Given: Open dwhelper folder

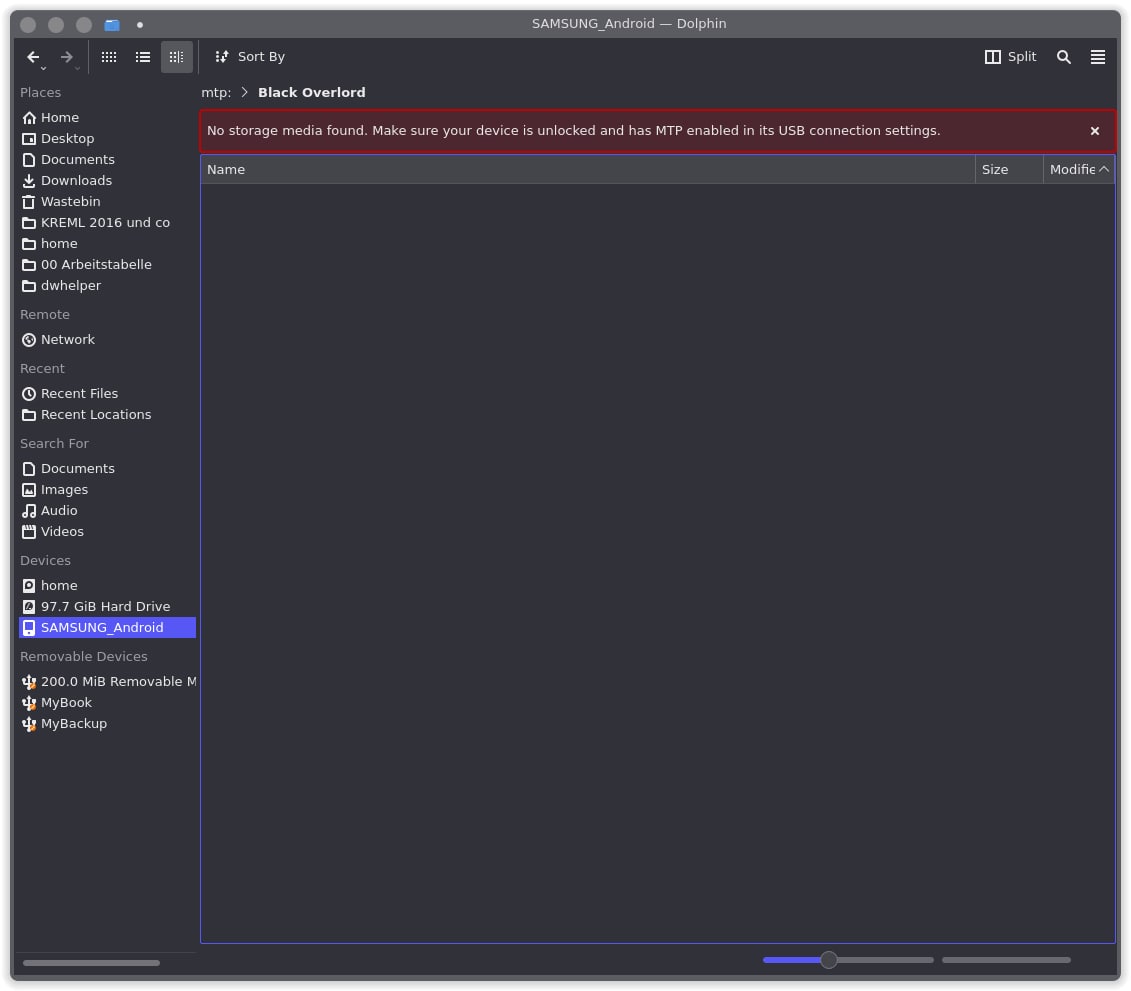Looking at the screenshot, I should [x=107, y=286].
